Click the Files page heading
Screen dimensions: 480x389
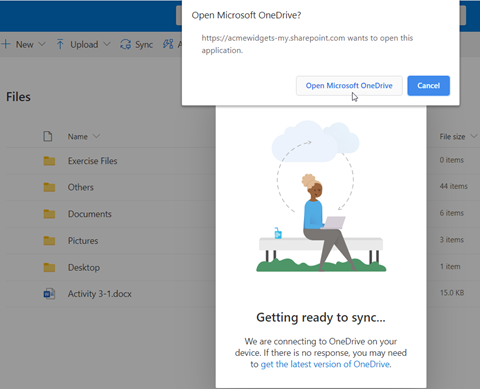(18, 97)
